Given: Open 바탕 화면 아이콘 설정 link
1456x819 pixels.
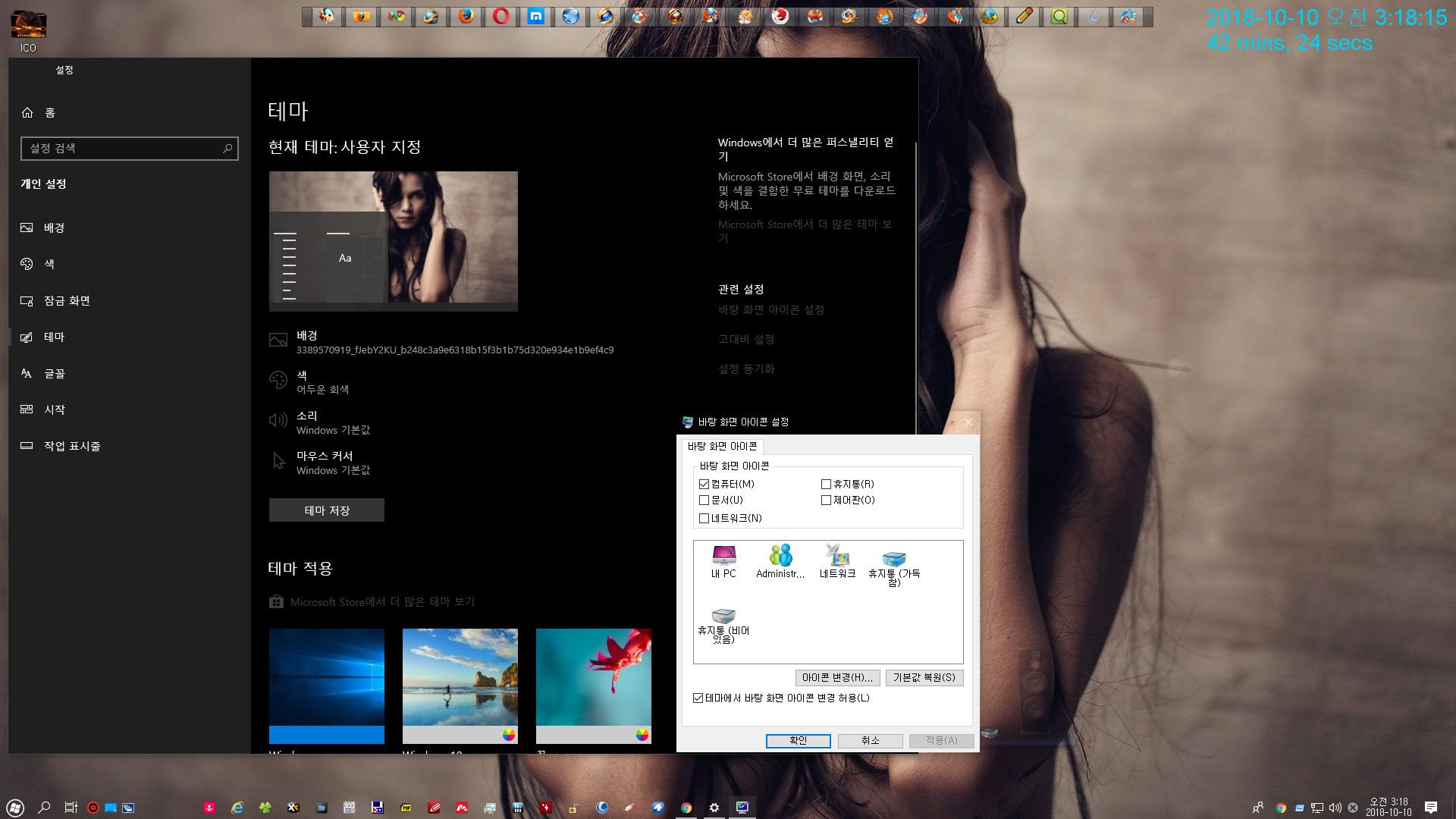Looking at the screenshot, I should 771,310.
